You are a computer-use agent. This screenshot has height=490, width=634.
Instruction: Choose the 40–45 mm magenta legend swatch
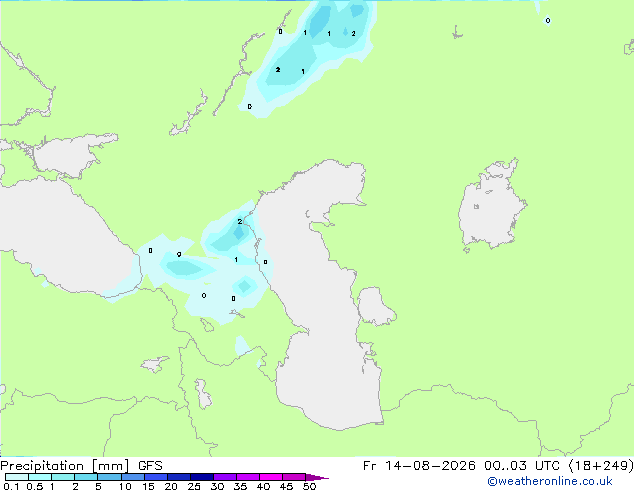coord(271,477)
